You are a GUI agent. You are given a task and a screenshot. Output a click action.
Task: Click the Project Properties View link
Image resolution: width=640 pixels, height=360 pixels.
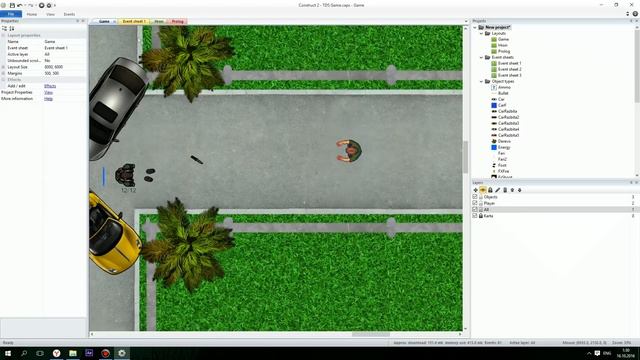48,92
